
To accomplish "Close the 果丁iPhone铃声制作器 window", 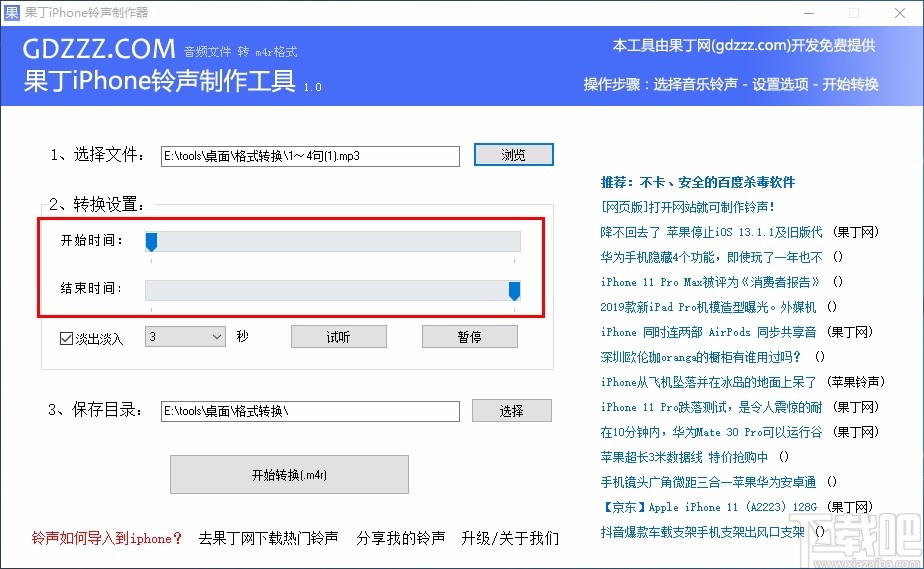I will coord(900,13).
